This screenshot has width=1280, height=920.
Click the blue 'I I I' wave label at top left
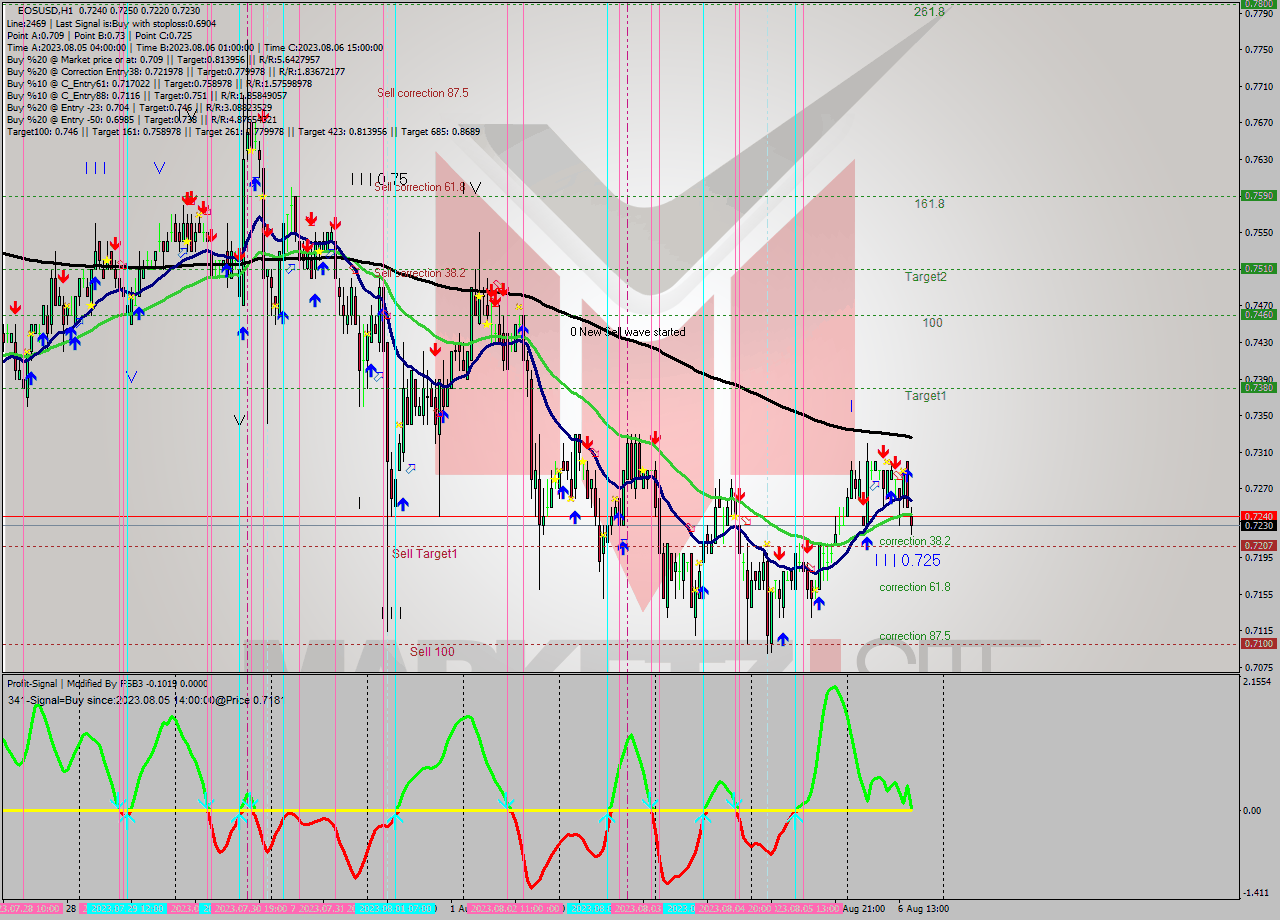[x=96, y=168]
